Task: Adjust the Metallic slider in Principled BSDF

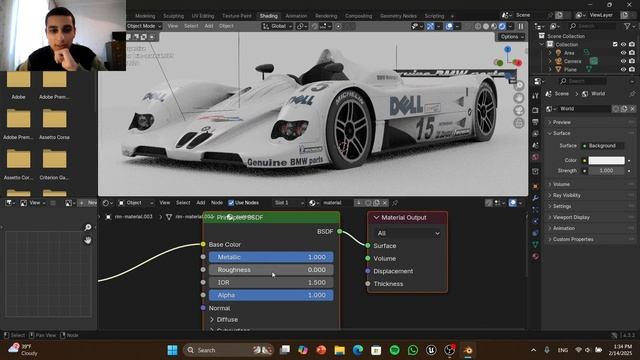Action: pyautogui.click(x=271, y=257)
